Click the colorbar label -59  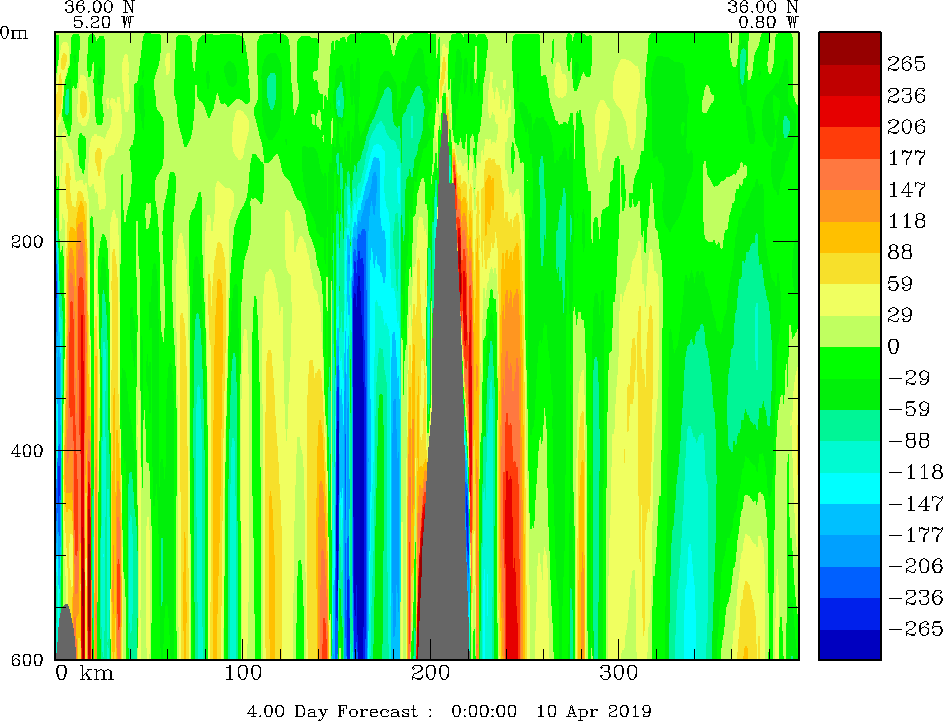tap(909, 409)
